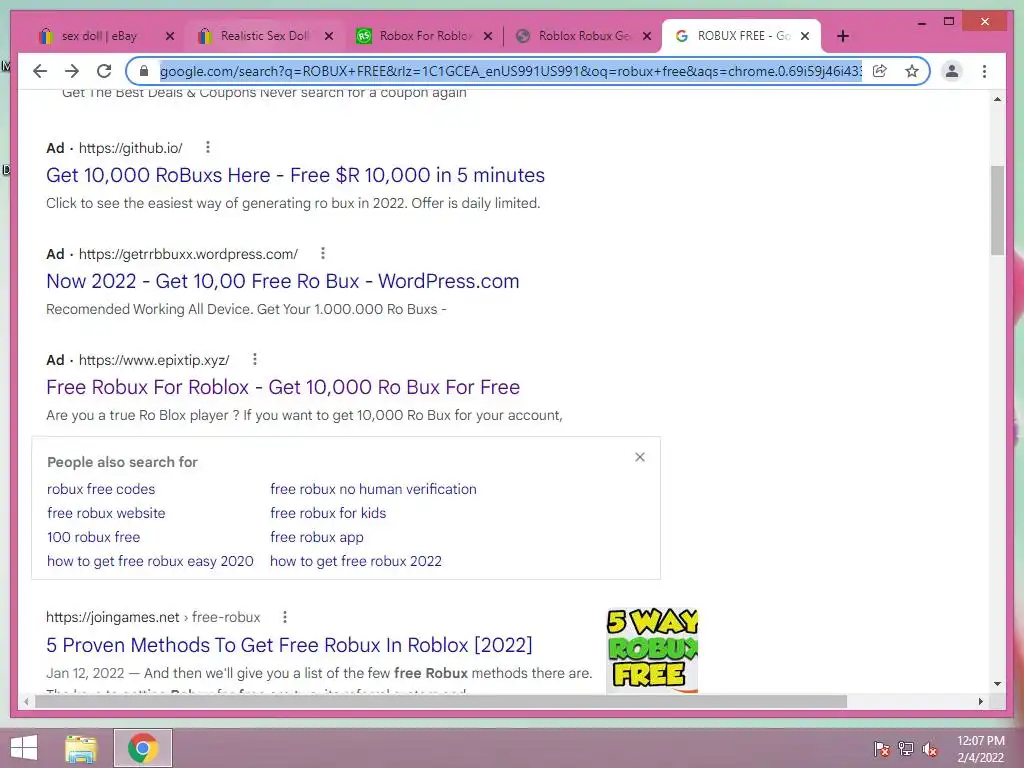Open '5 Proven Methods To Get Free Robux' result
Image resolution: width=1024 pixels, height=768 pixels.
click(x=289, y=645)
